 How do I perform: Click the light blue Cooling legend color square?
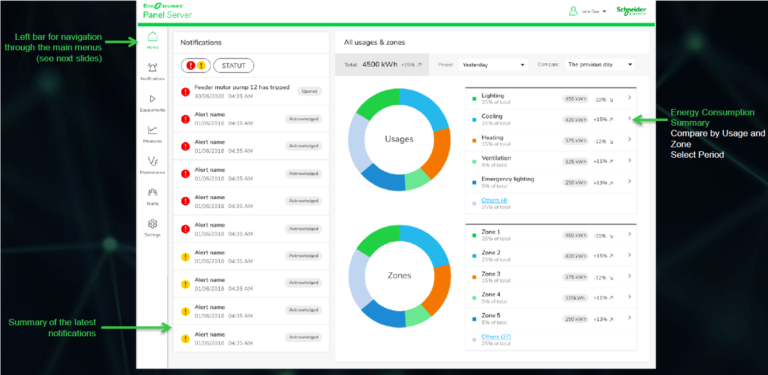474,119
